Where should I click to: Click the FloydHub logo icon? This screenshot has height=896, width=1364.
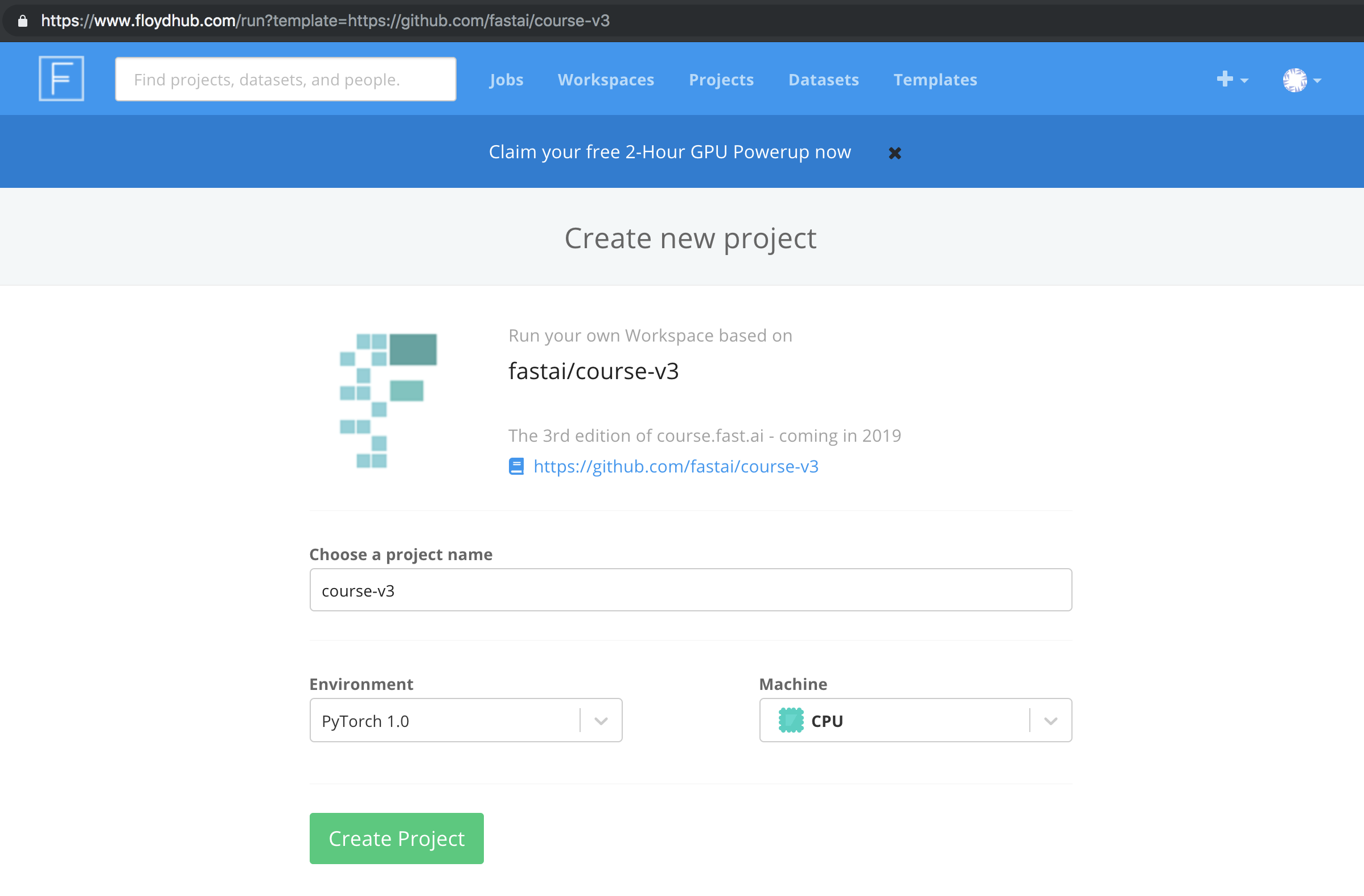(x=61, y=79)
